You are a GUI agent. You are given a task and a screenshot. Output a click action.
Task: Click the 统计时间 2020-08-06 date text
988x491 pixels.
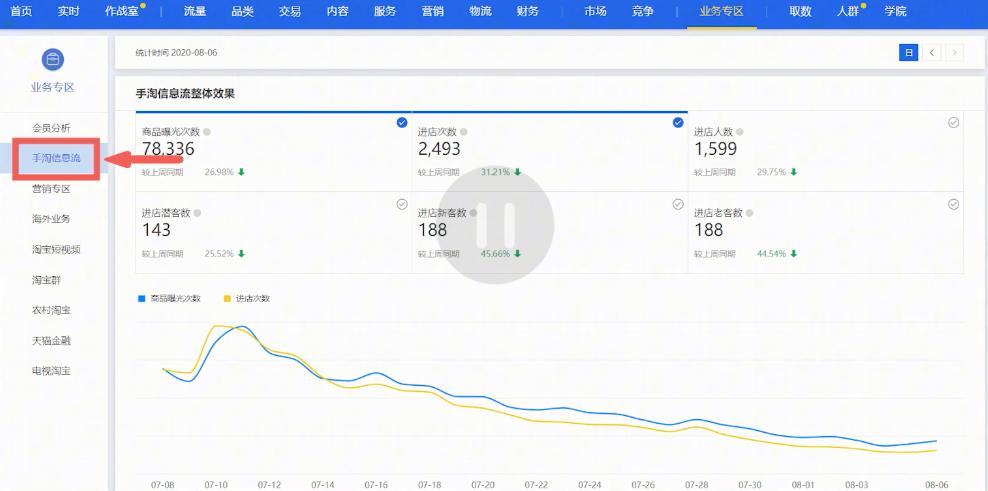click(176, 52)
